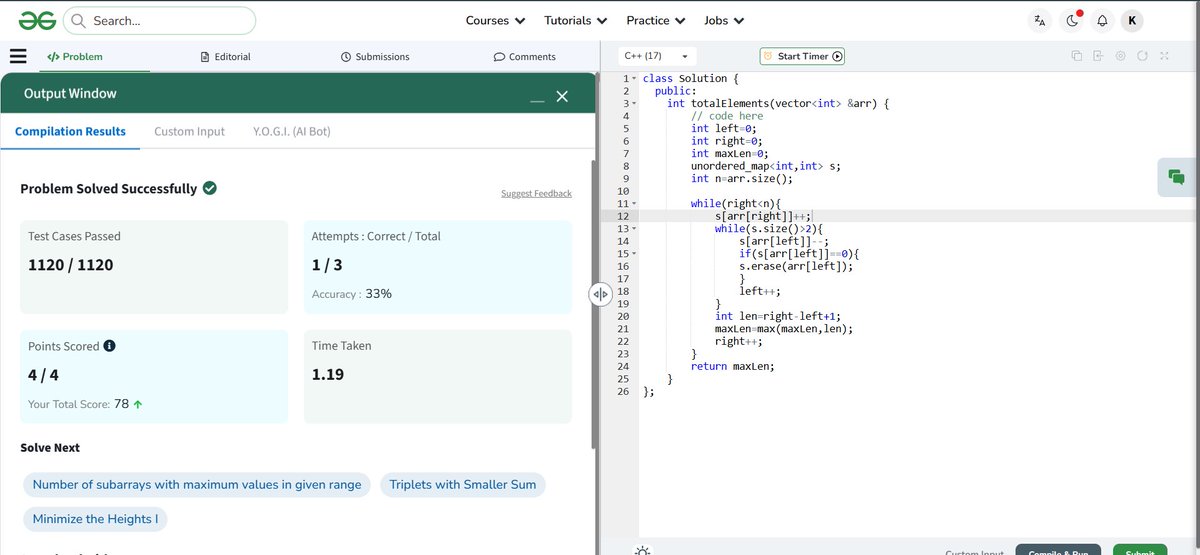Collapse code fold arrow at line 3
Viewport: 1200px width, 555px height.
[x=634, y=104]
